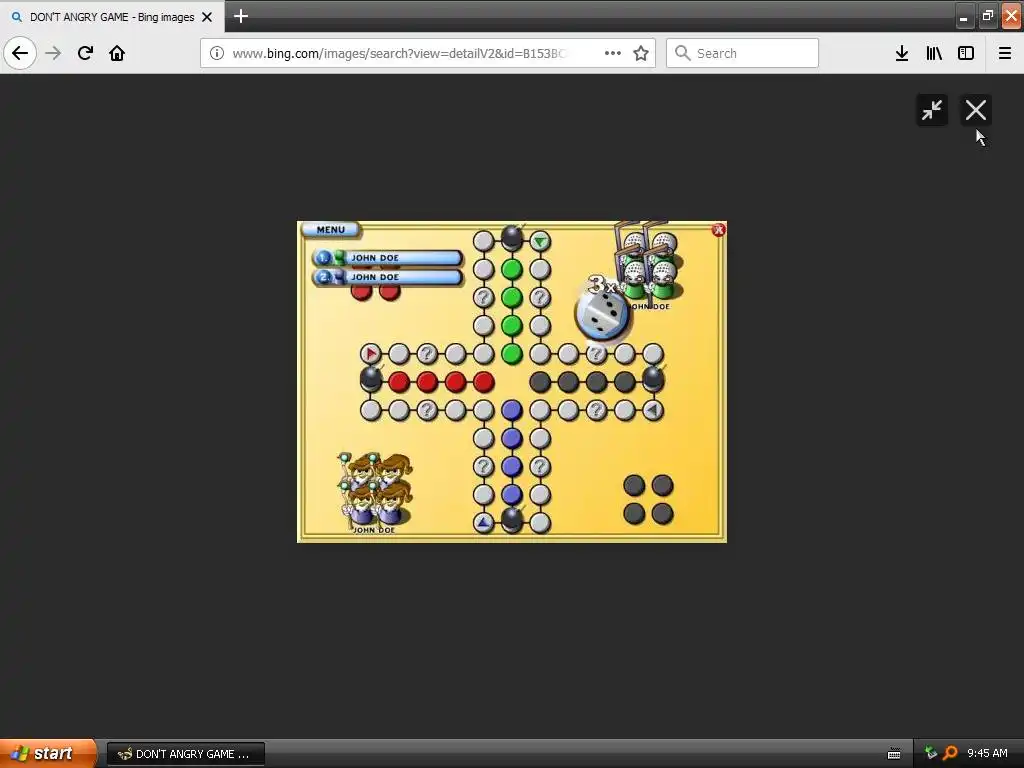Click the browser Back arrow
This screenshot has width=1024, height=768.
point(20,53)
